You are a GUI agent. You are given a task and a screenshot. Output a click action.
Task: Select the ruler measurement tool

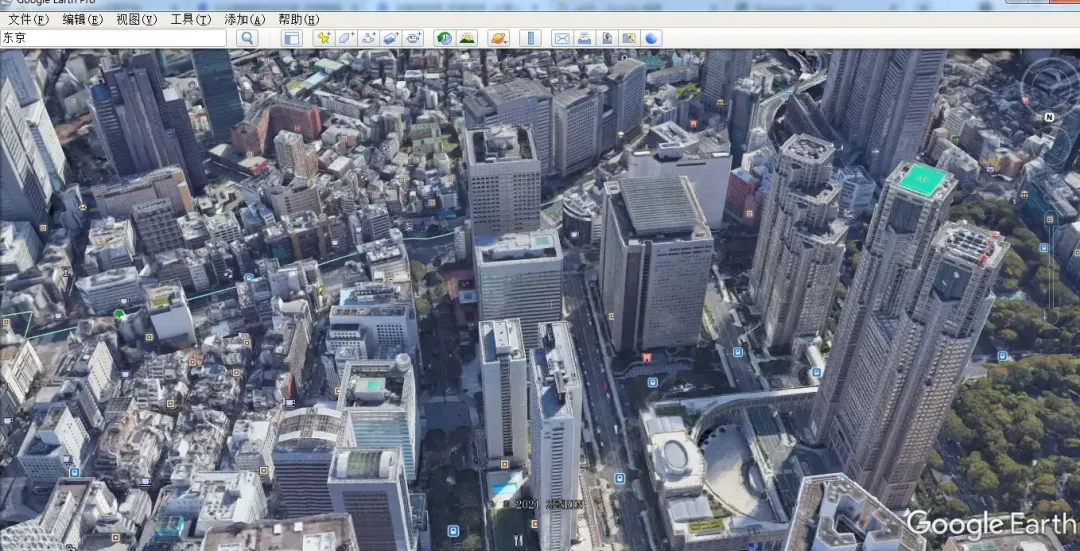coord(530,38)
